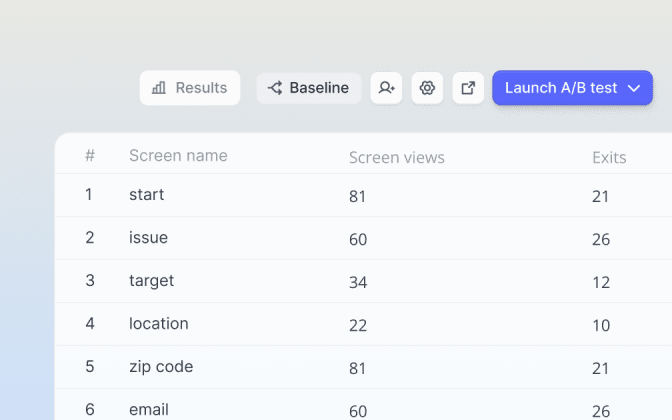This screenshot has height=420, width=672.
Task: Expand the Launch A/B test dropdown chevron
Action: [x=634, y=88]
